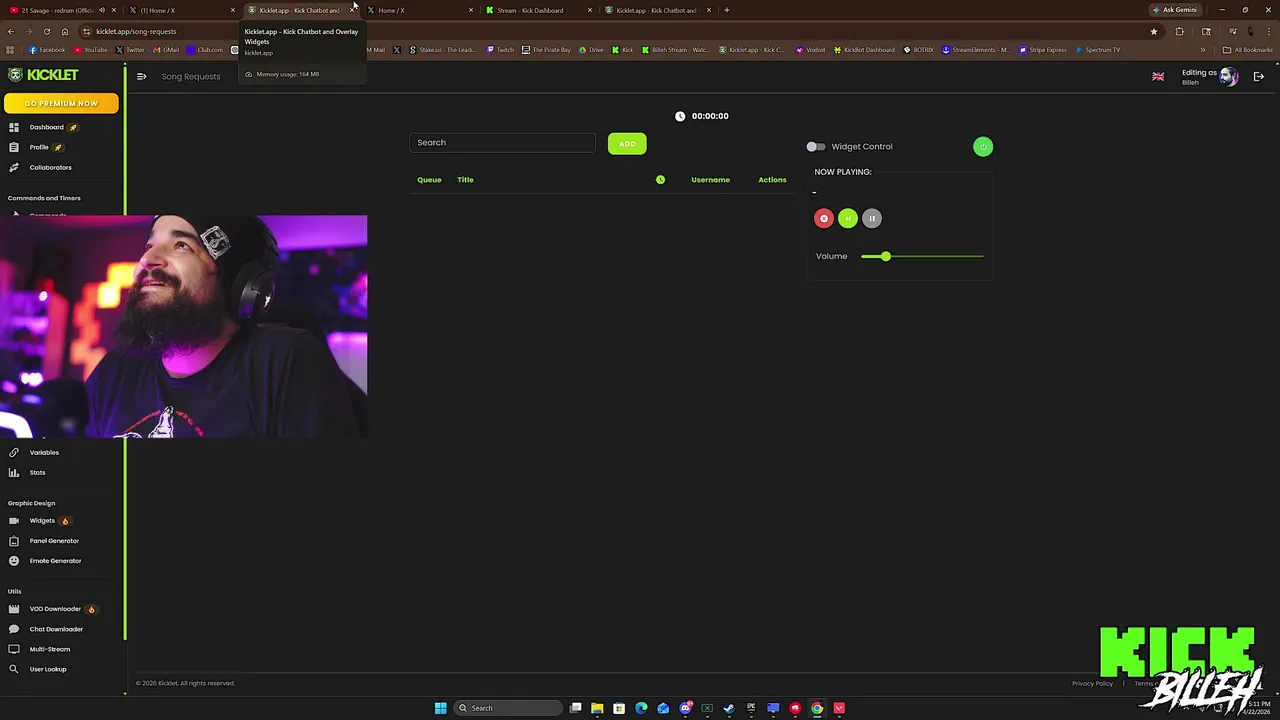Click the green power button beside Widget Control
1280x720 pixels.
point(983,147)
